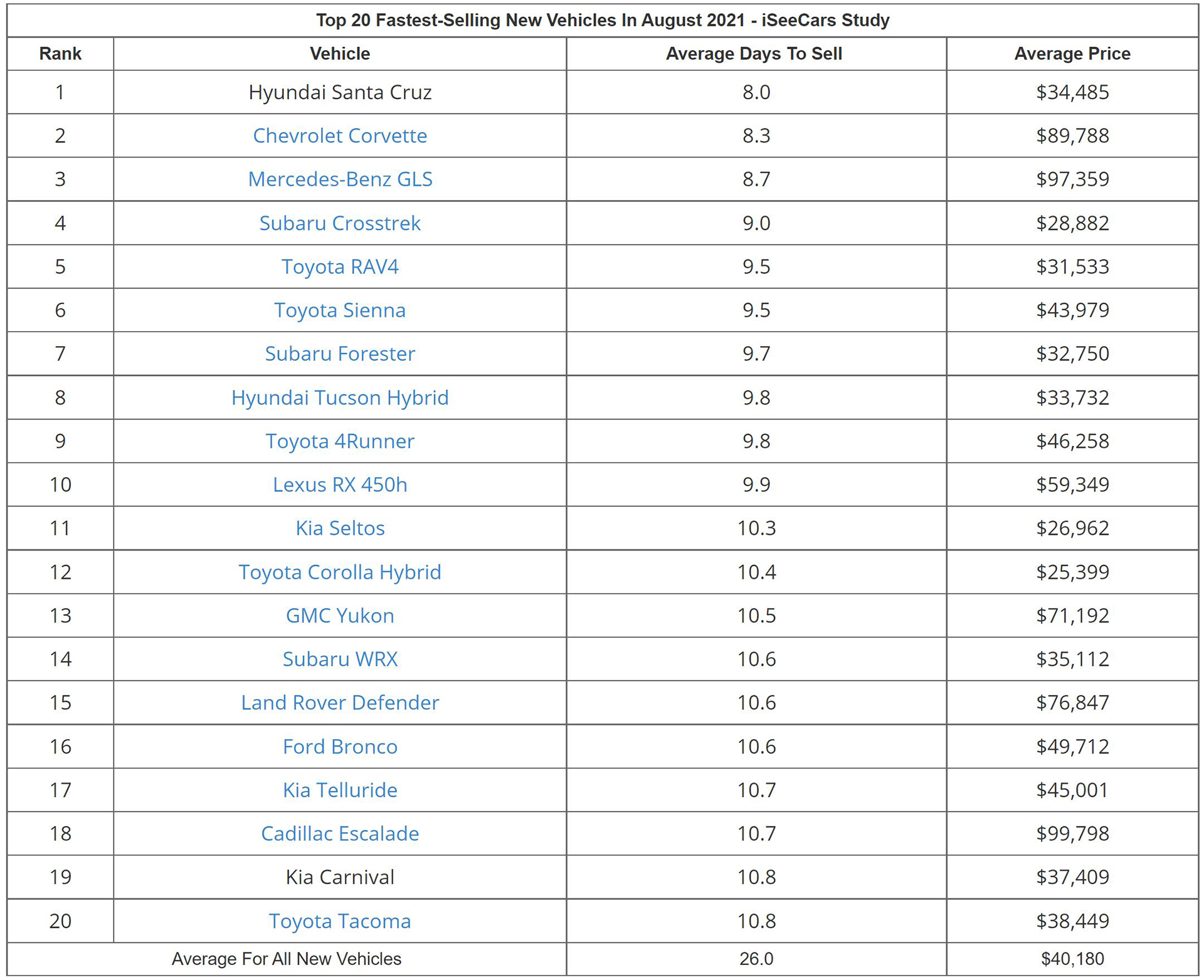Open the Land Rover Defender link
This screenshot has height=980, width=1204.
[x=340, y=703]
